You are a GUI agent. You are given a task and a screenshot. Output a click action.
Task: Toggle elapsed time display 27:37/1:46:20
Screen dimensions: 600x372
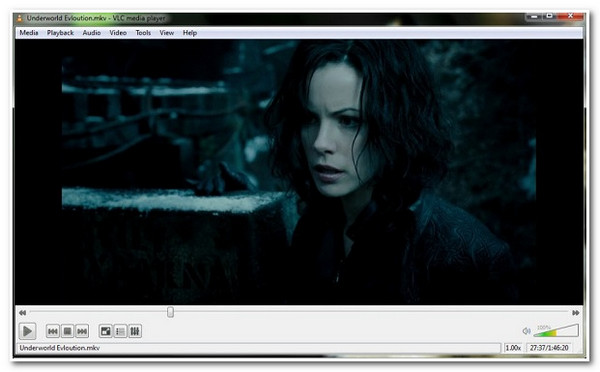pyautogui.click(x=549, y=348)
